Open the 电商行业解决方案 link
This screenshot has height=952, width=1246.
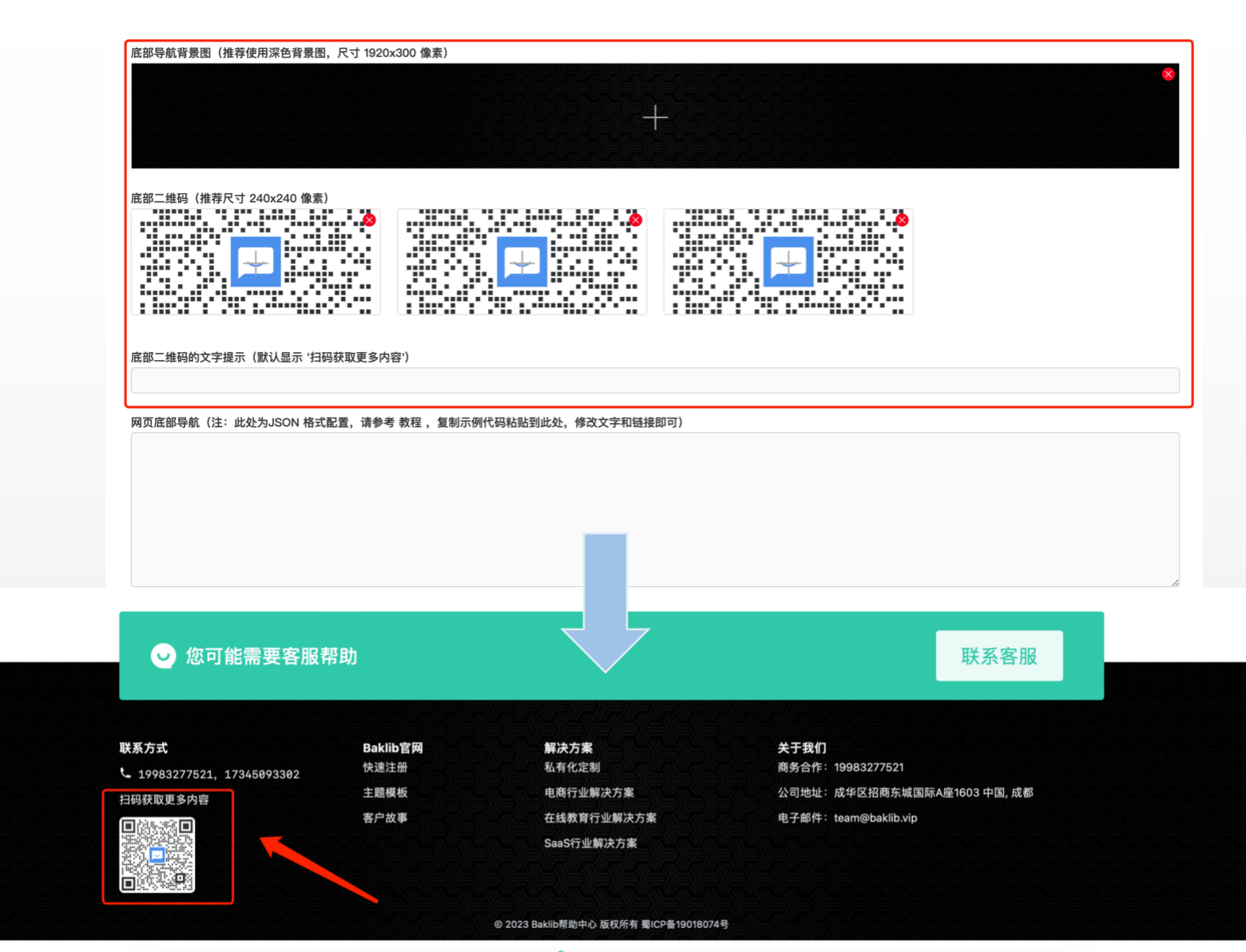coord(589,792)
